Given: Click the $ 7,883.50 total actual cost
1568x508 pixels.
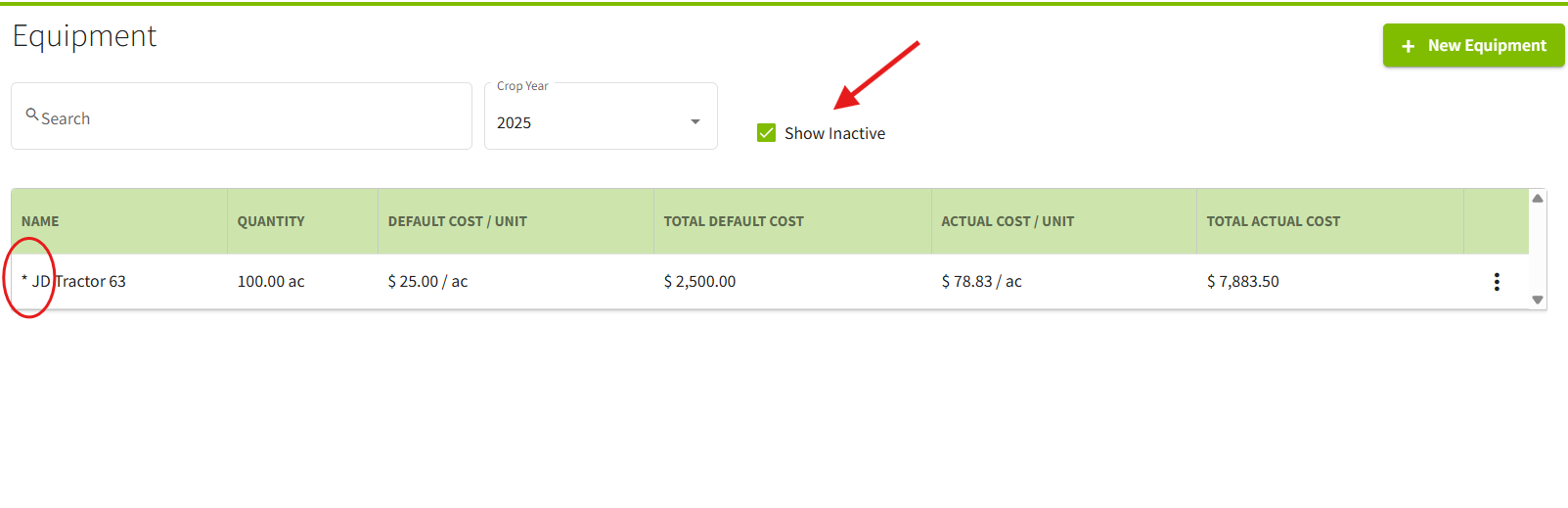Looking at the screenshot, I should tap(1242, 282).
